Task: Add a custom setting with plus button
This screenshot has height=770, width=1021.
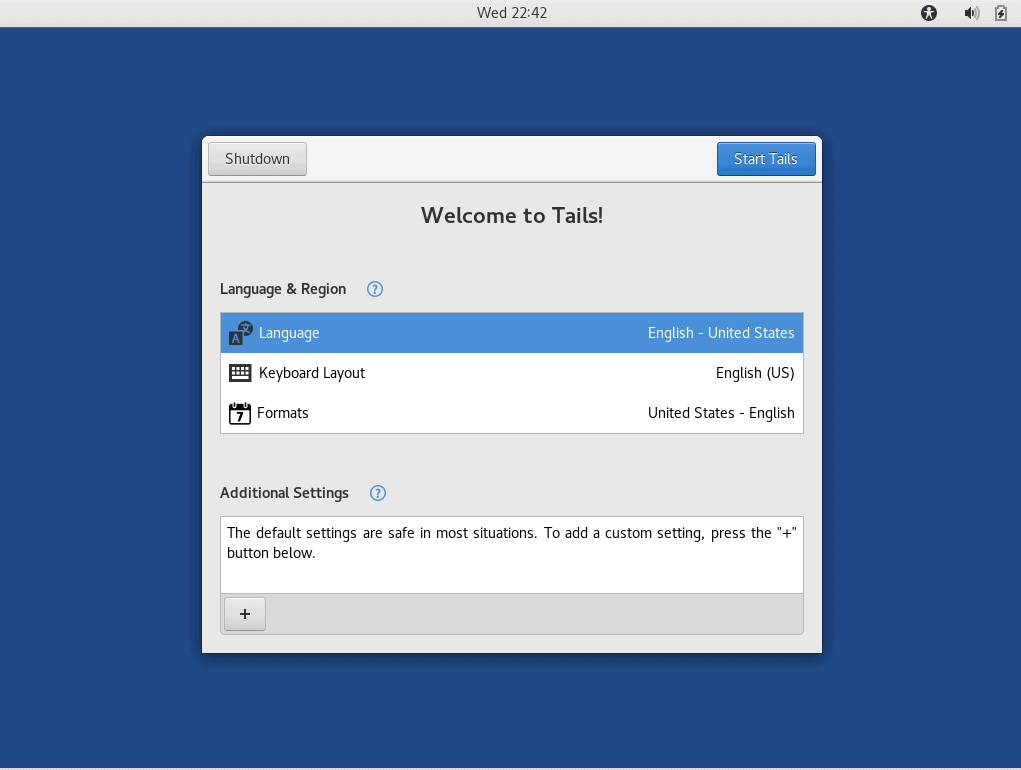Action: pyautogui.click(x=245, y=614)
